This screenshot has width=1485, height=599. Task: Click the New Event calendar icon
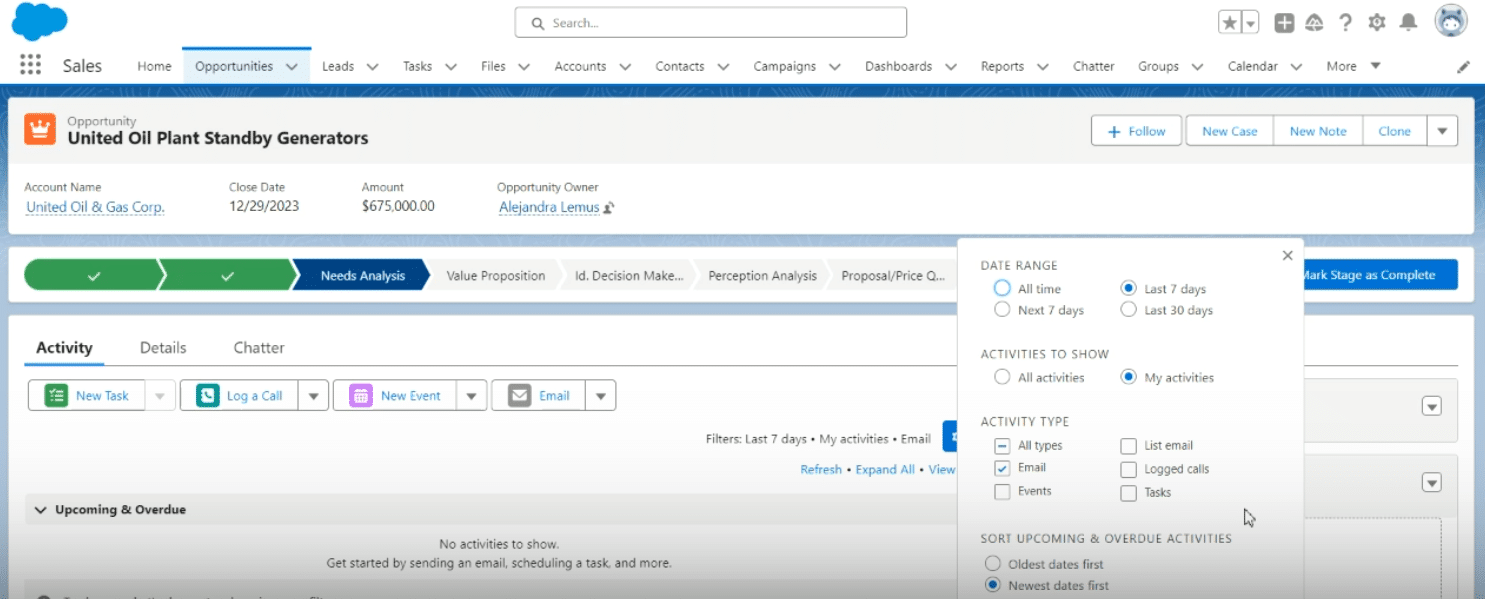pos(361,395)
